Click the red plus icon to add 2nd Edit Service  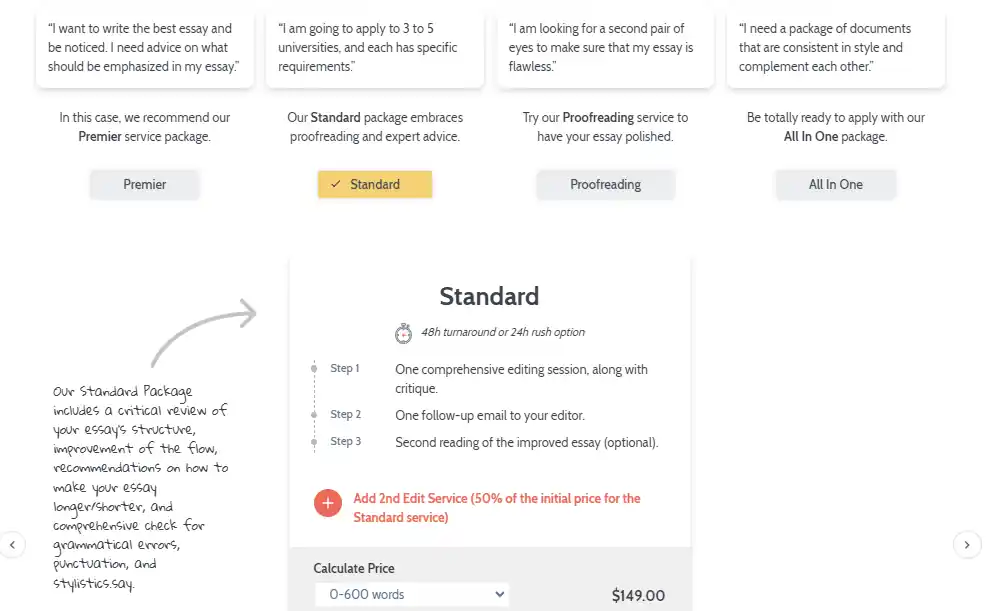(327, 503)
